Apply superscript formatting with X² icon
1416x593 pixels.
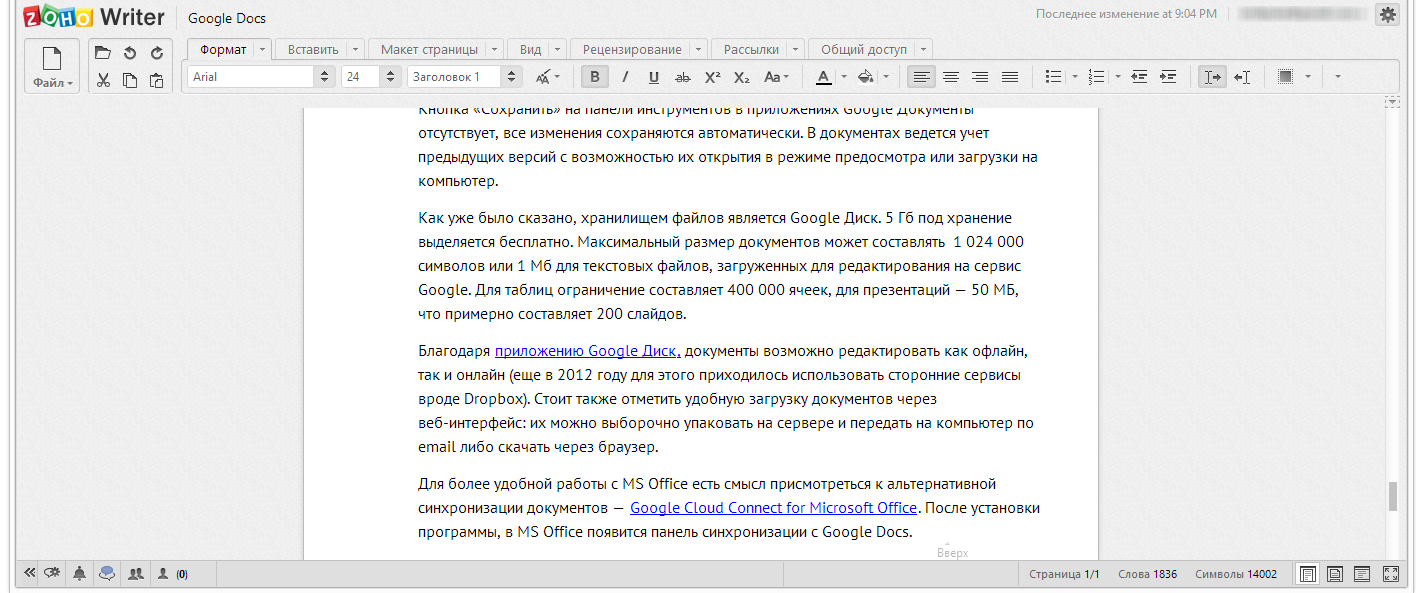click(x=712, y=77)
